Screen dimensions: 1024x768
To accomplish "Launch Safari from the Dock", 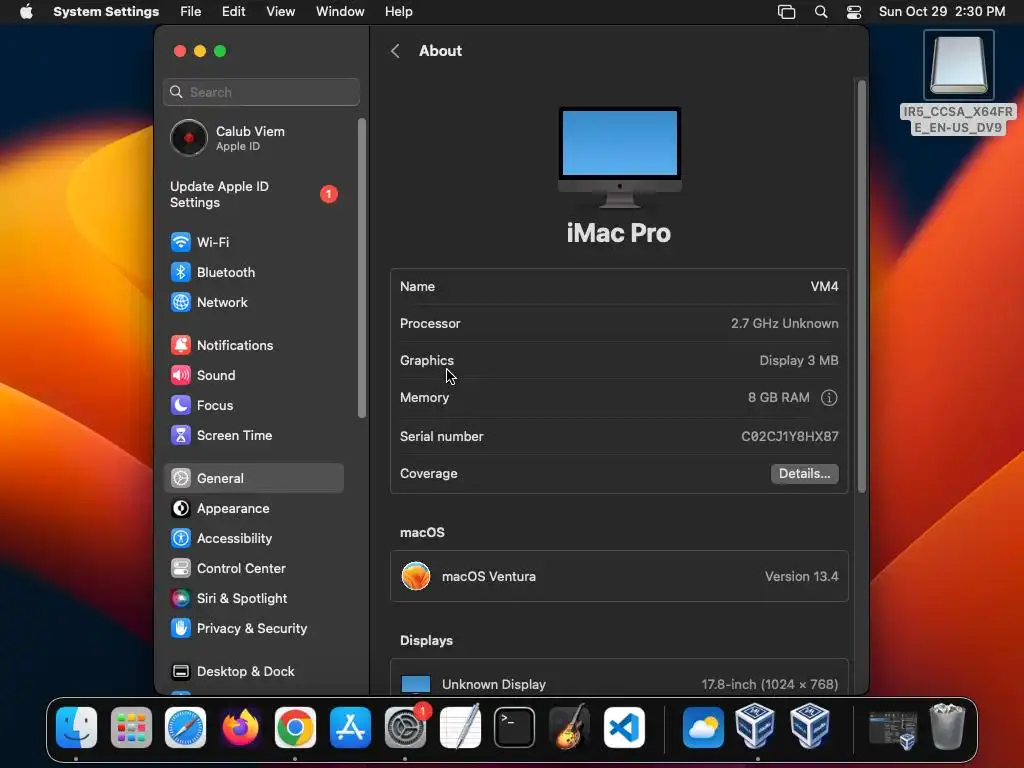I will click(185, 728).
